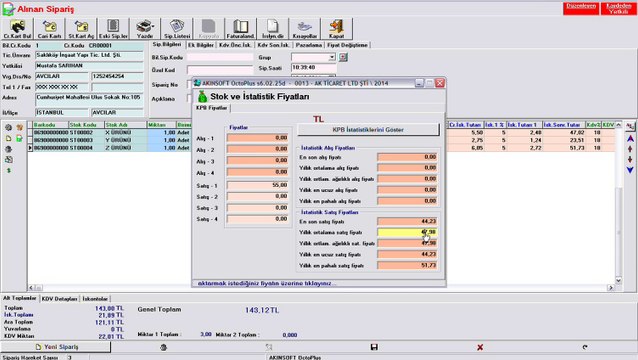Click the Bil.Sip.Kodu input field

(219, 57)
